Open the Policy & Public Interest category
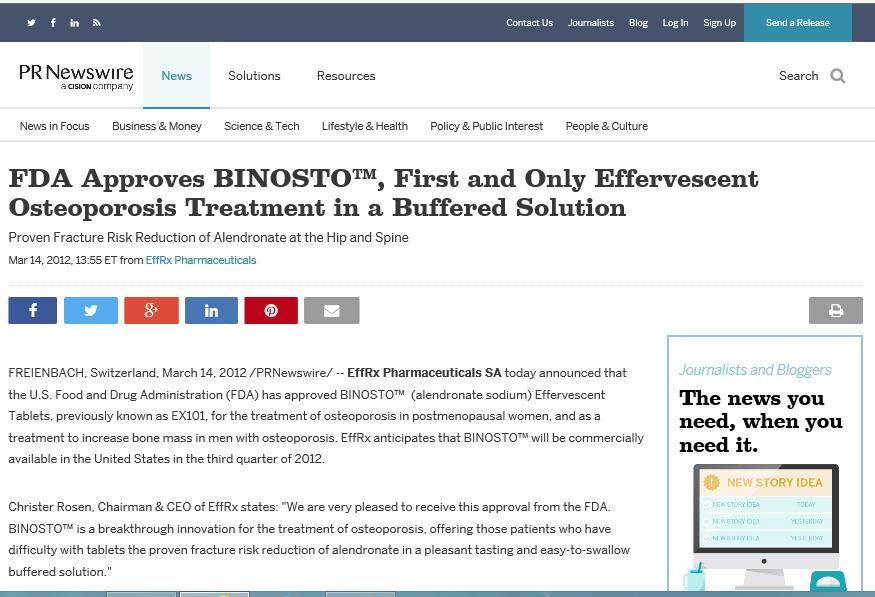This screenshot has height=597, width=875. pyautogui.click(x=487, y=126)
